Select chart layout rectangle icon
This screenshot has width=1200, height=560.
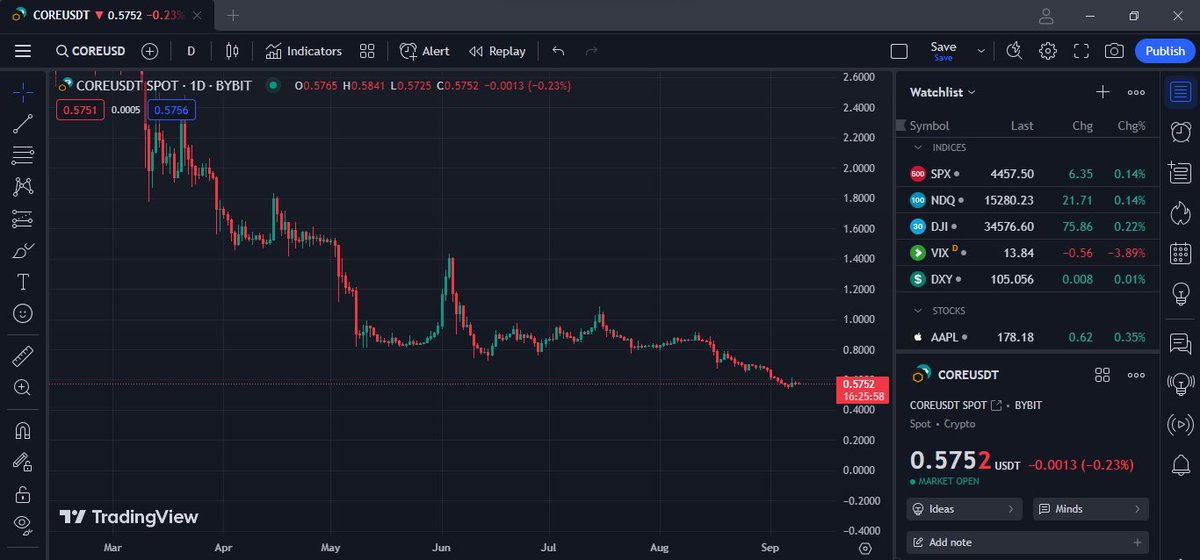pos(899,51)
